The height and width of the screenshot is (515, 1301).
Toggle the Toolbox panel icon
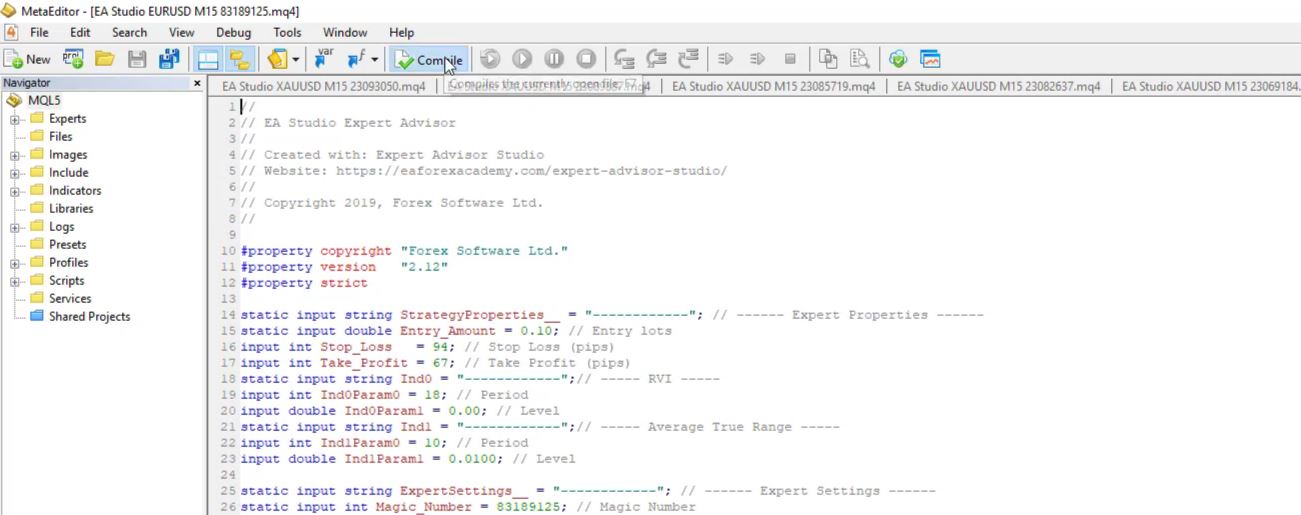click(x=239, y=60)
